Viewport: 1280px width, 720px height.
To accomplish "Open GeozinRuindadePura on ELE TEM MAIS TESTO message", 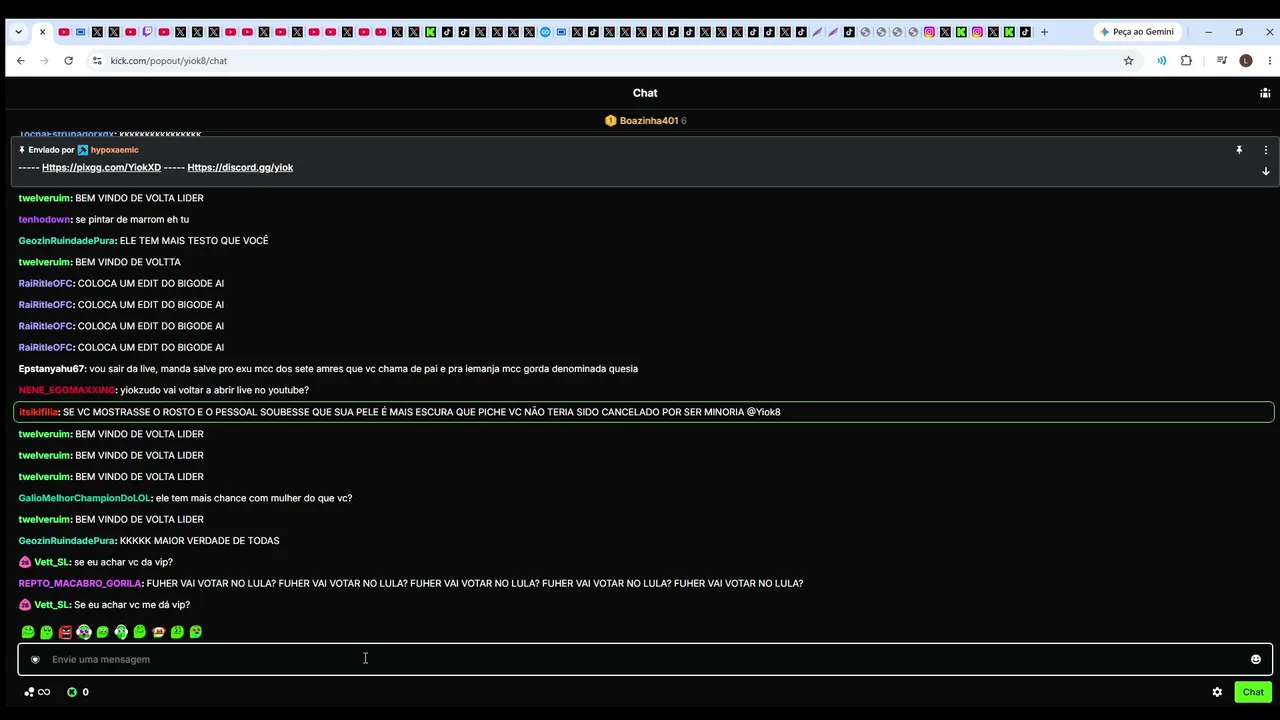I will pos(67,241).
